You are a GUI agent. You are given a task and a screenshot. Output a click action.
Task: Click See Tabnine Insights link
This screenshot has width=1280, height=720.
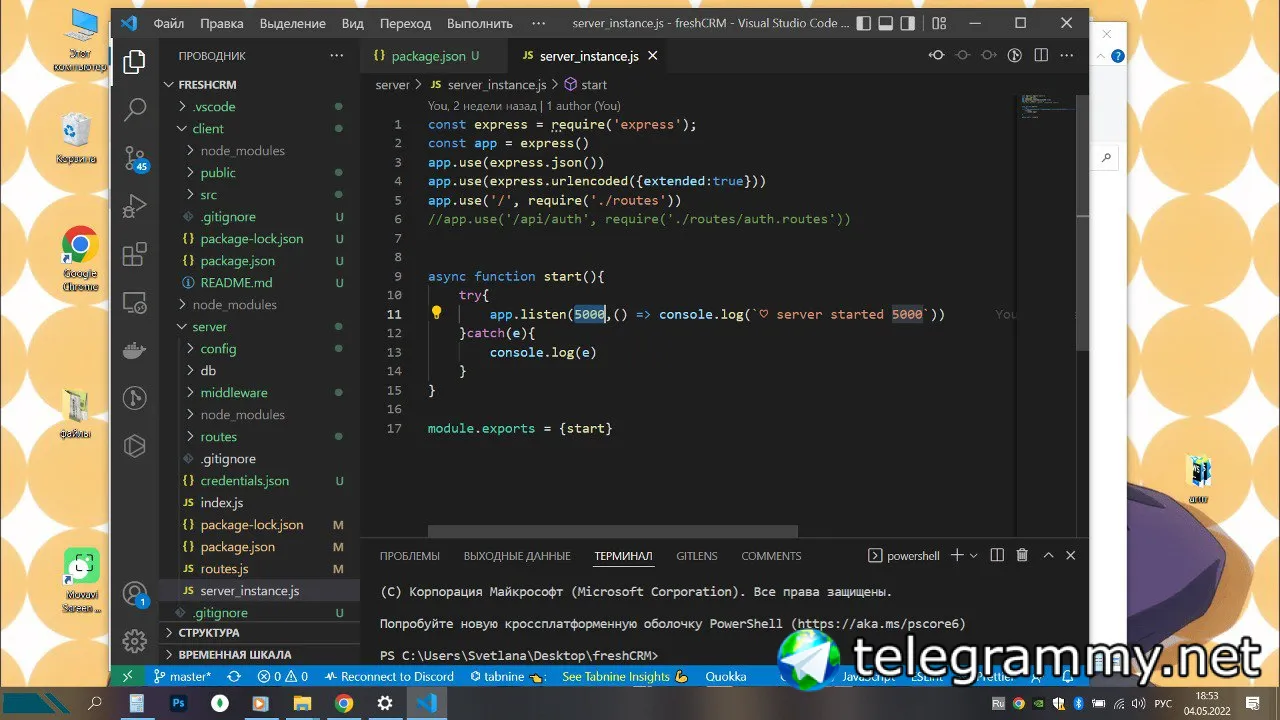pyautogui.click(x=625, y=676)
